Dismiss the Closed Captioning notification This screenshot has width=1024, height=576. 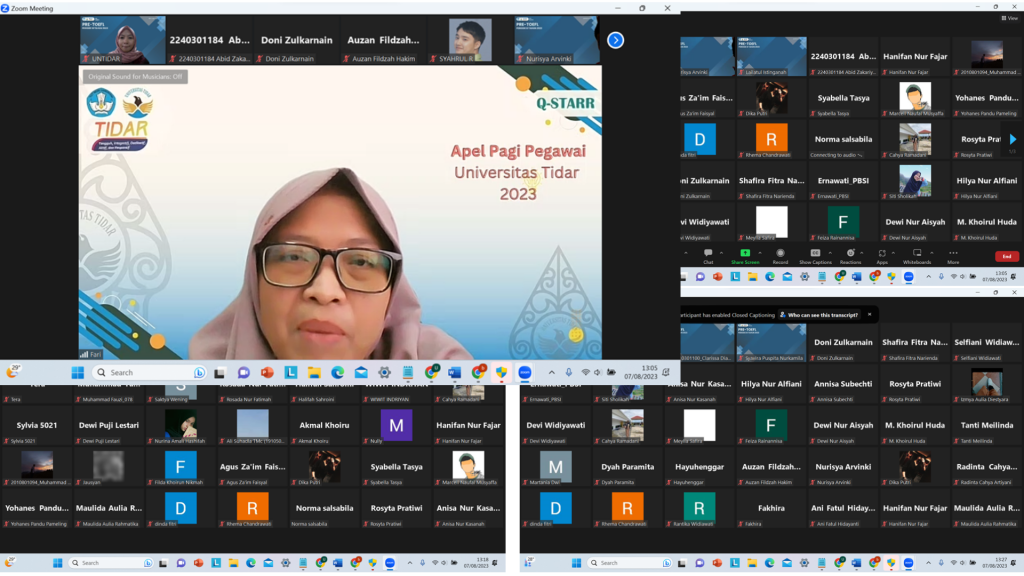click(x=869, y=315)
